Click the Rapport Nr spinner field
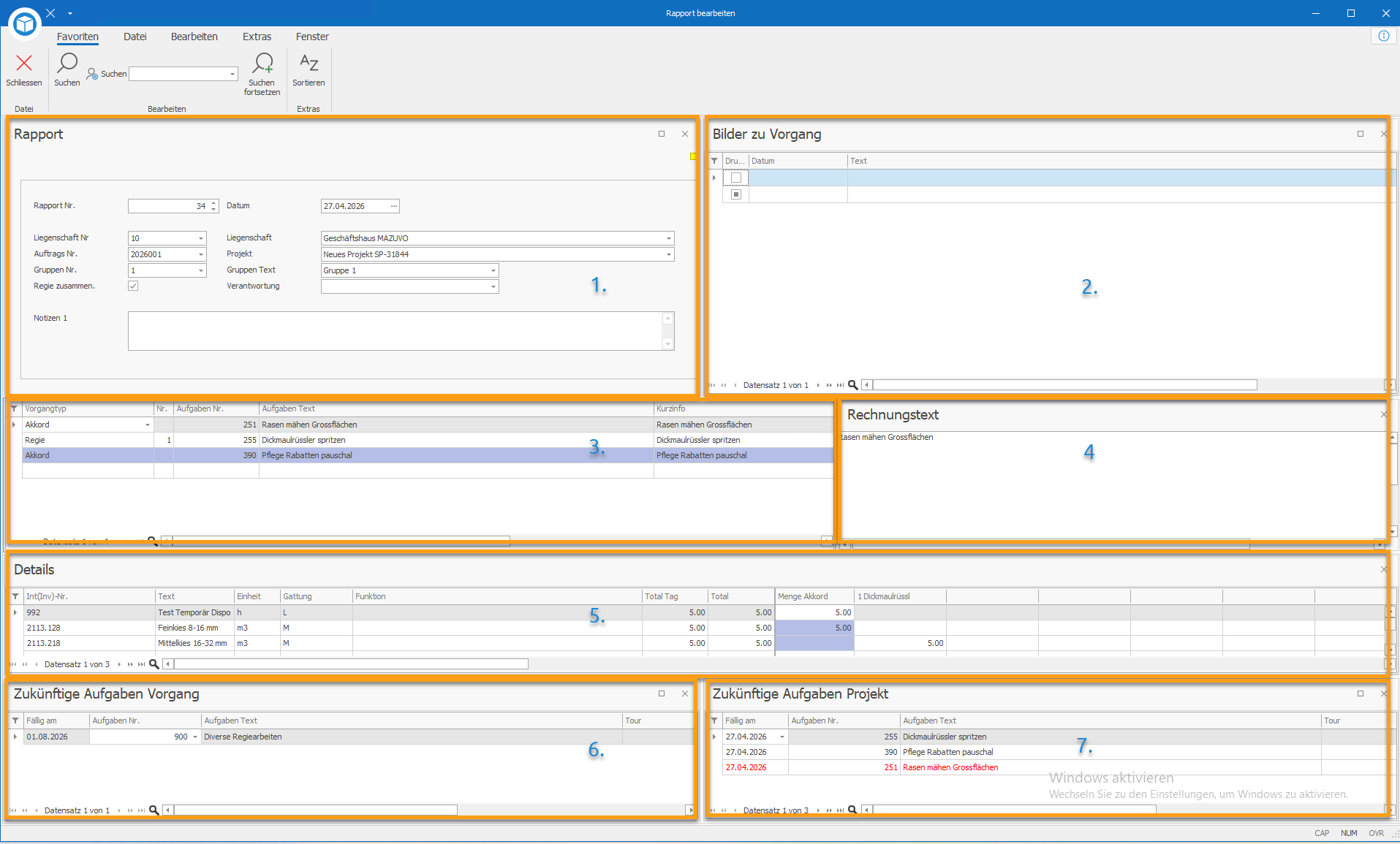The width and height of the screenshot is (1400, 844). (173, 206)
